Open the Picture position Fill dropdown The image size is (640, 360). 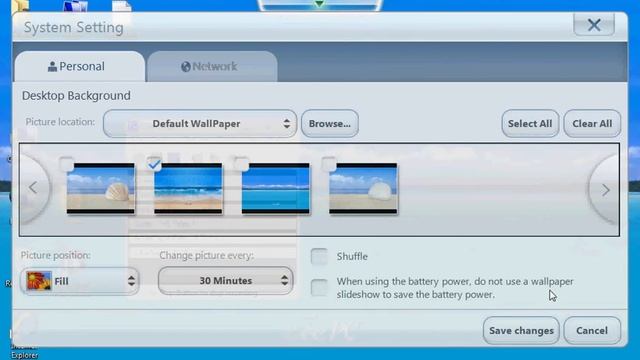(x=80, y=281)
